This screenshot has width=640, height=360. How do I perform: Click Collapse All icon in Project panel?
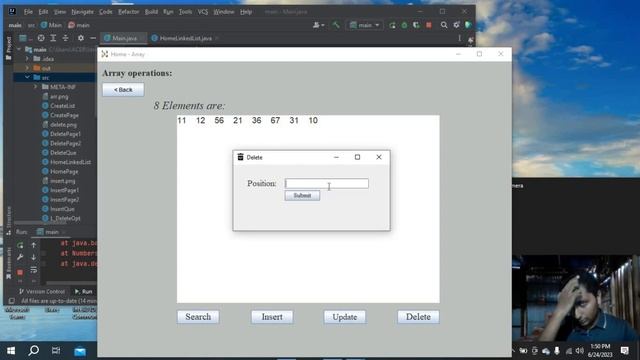click(65, 38)
